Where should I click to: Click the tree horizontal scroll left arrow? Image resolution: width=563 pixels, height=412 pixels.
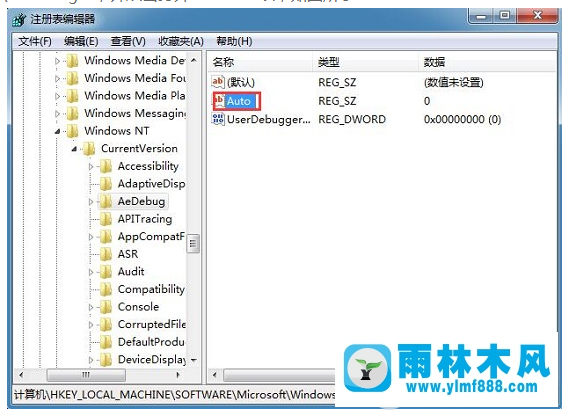(21, 375)
